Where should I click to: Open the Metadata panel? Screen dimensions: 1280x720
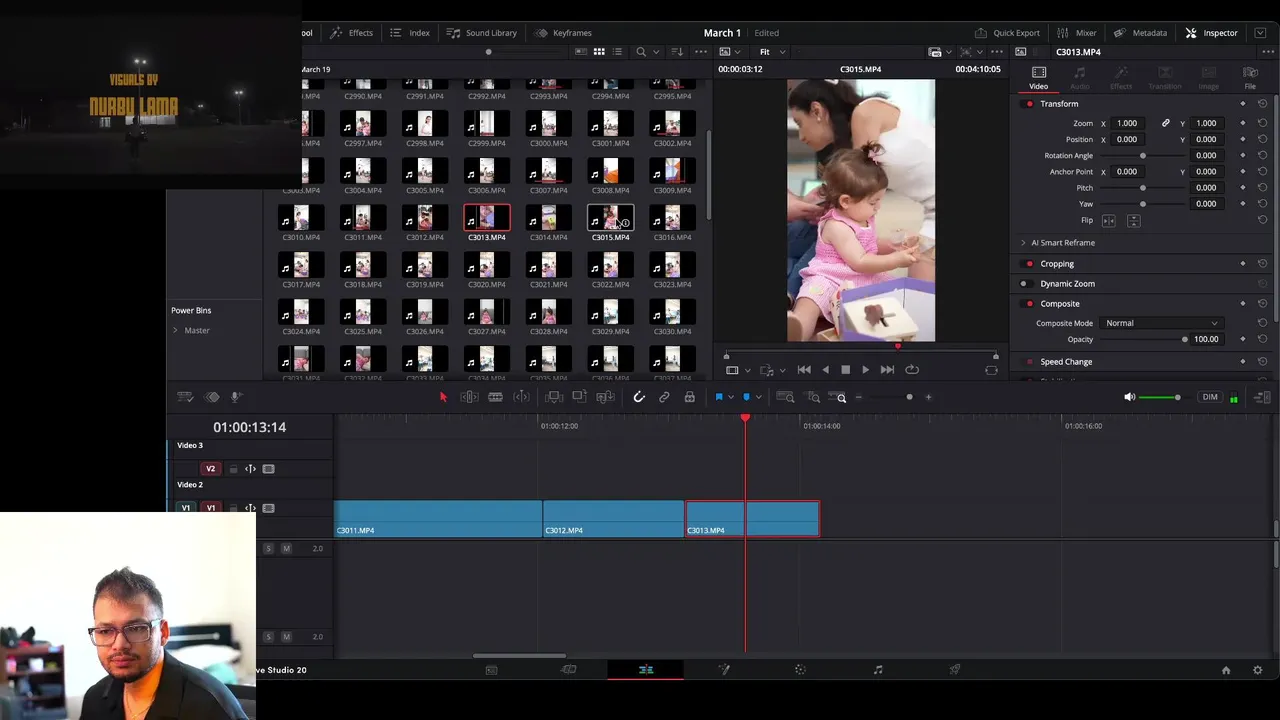tap(1141, 33)
